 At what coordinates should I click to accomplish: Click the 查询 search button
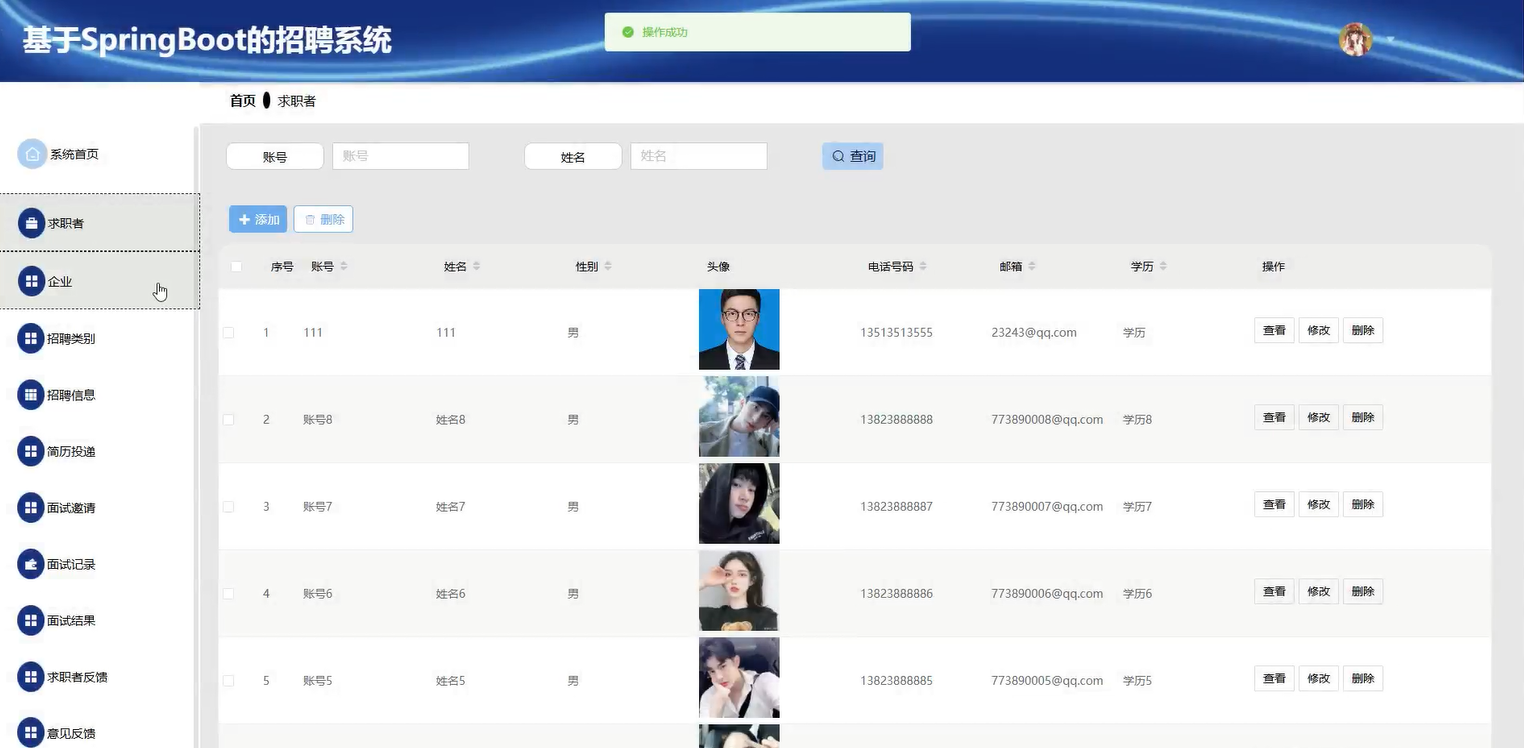pyautogui.click(x=853, y=156)
